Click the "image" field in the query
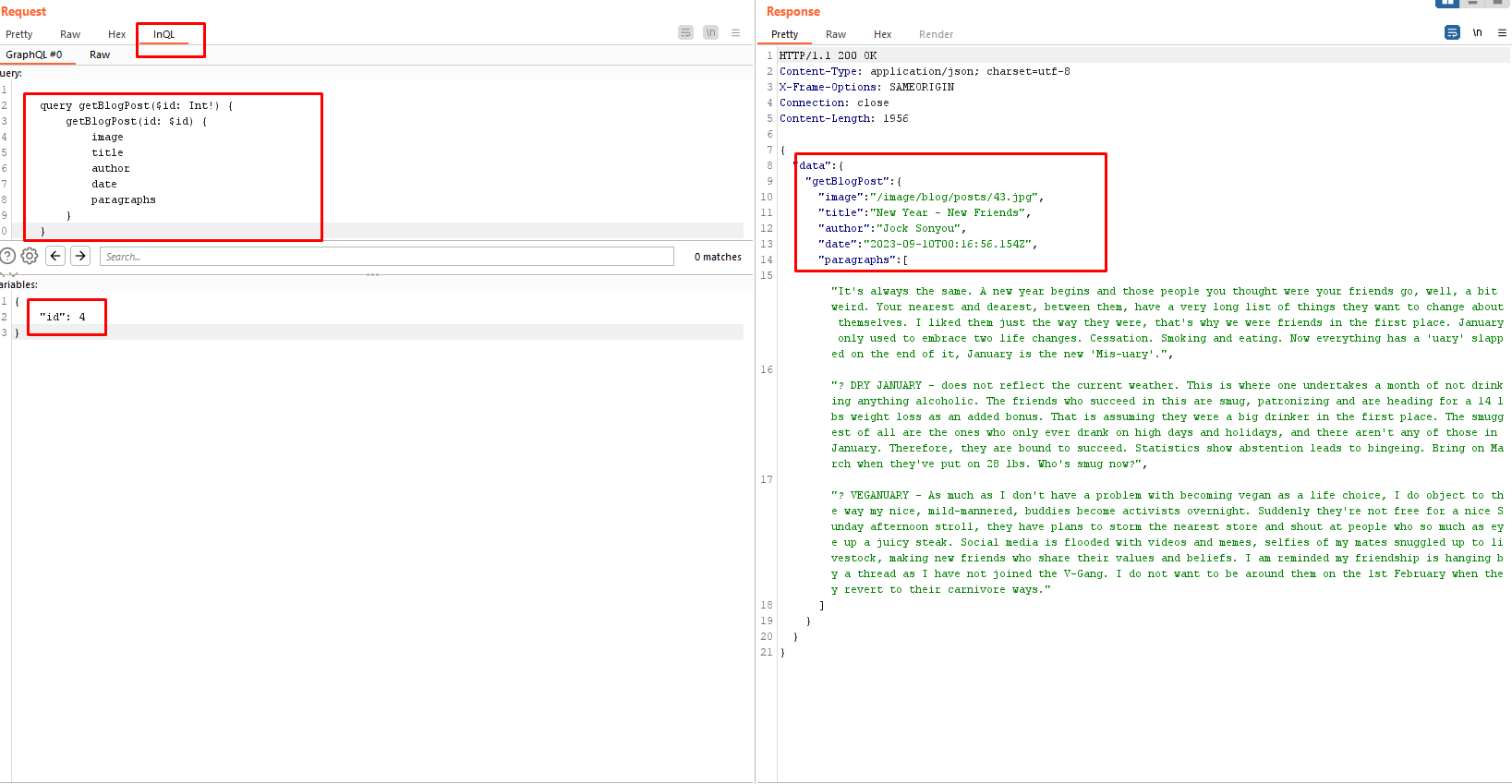This screenshot has height=784, width=1512. (x=107, y=137)
